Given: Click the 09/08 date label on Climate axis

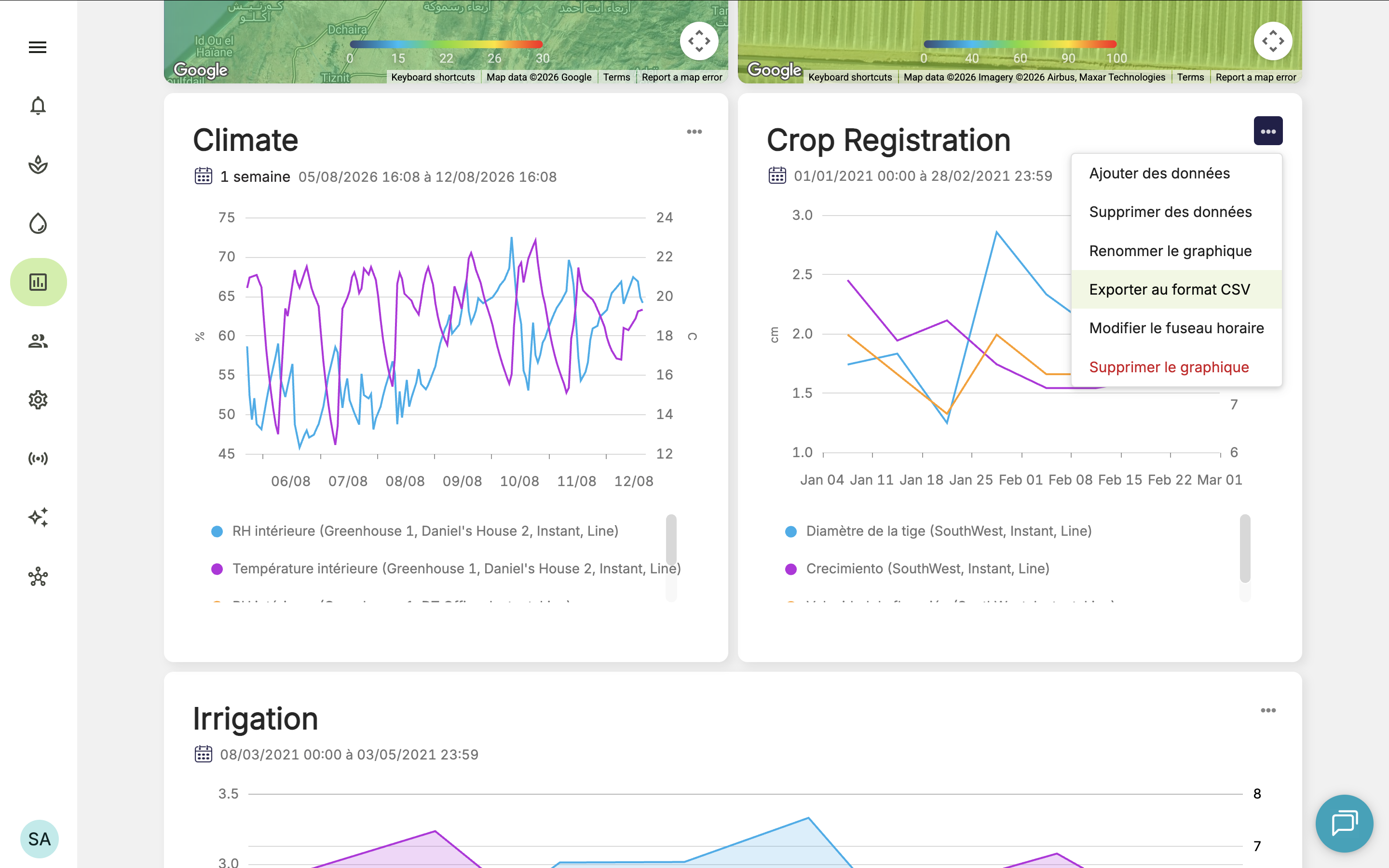Looking at the screenshot, I should pyautogui.click(x=462, y=481).
